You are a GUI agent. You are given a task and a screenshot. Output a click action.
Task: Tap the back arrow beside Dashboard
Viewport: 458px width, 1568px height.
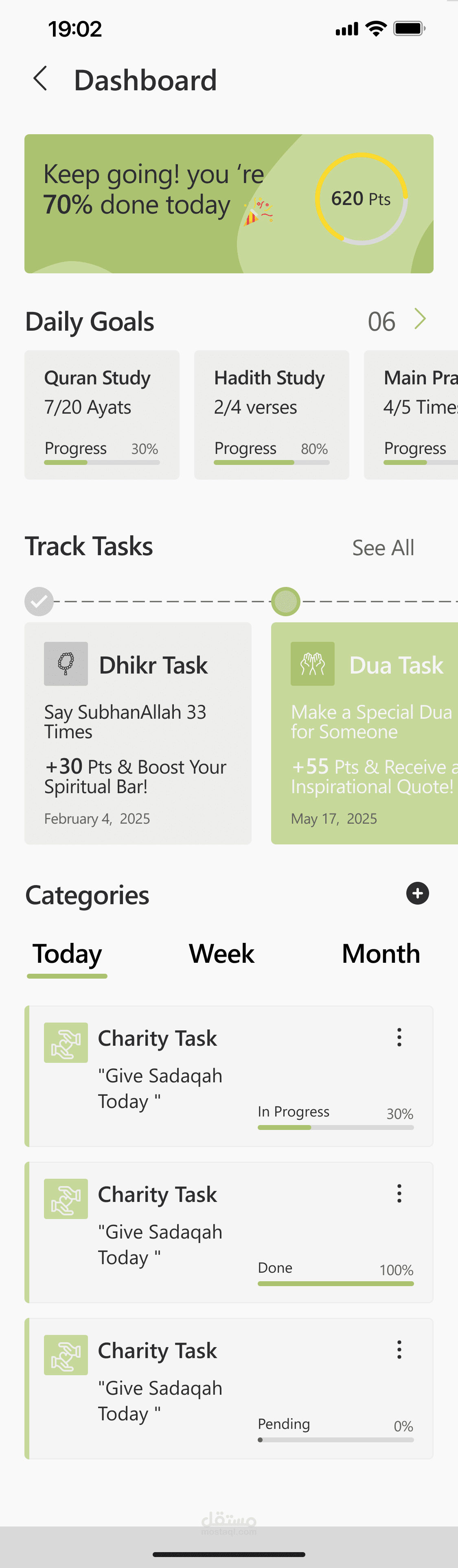coord(40,79)
